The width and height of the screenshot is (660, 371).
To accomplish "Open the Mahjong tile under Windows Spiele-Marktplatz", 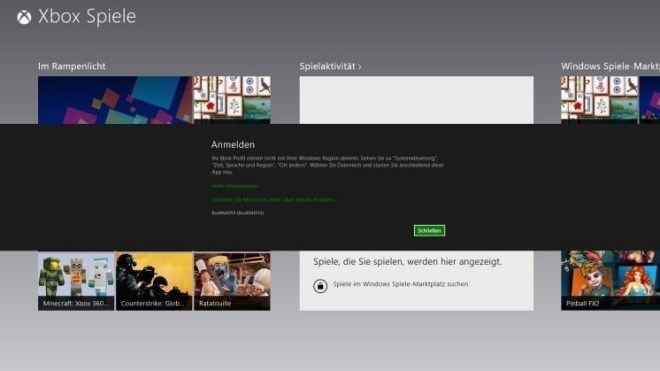I will click(599, 100).
